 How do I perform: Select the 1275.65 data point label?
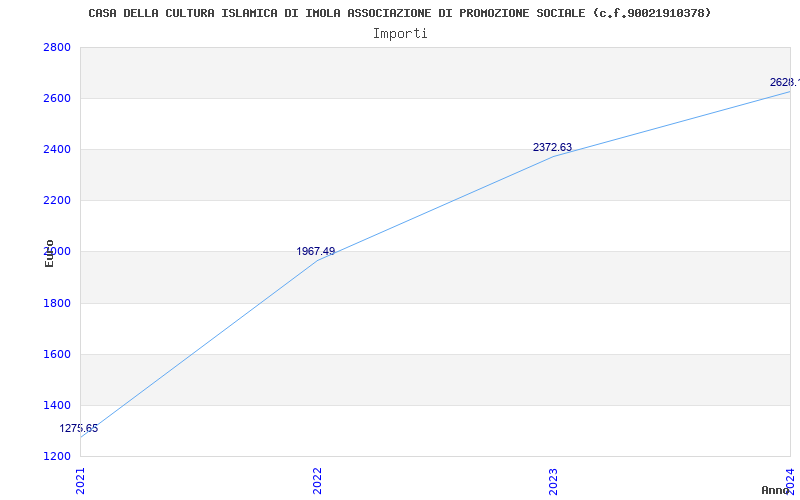click(79, 429)
